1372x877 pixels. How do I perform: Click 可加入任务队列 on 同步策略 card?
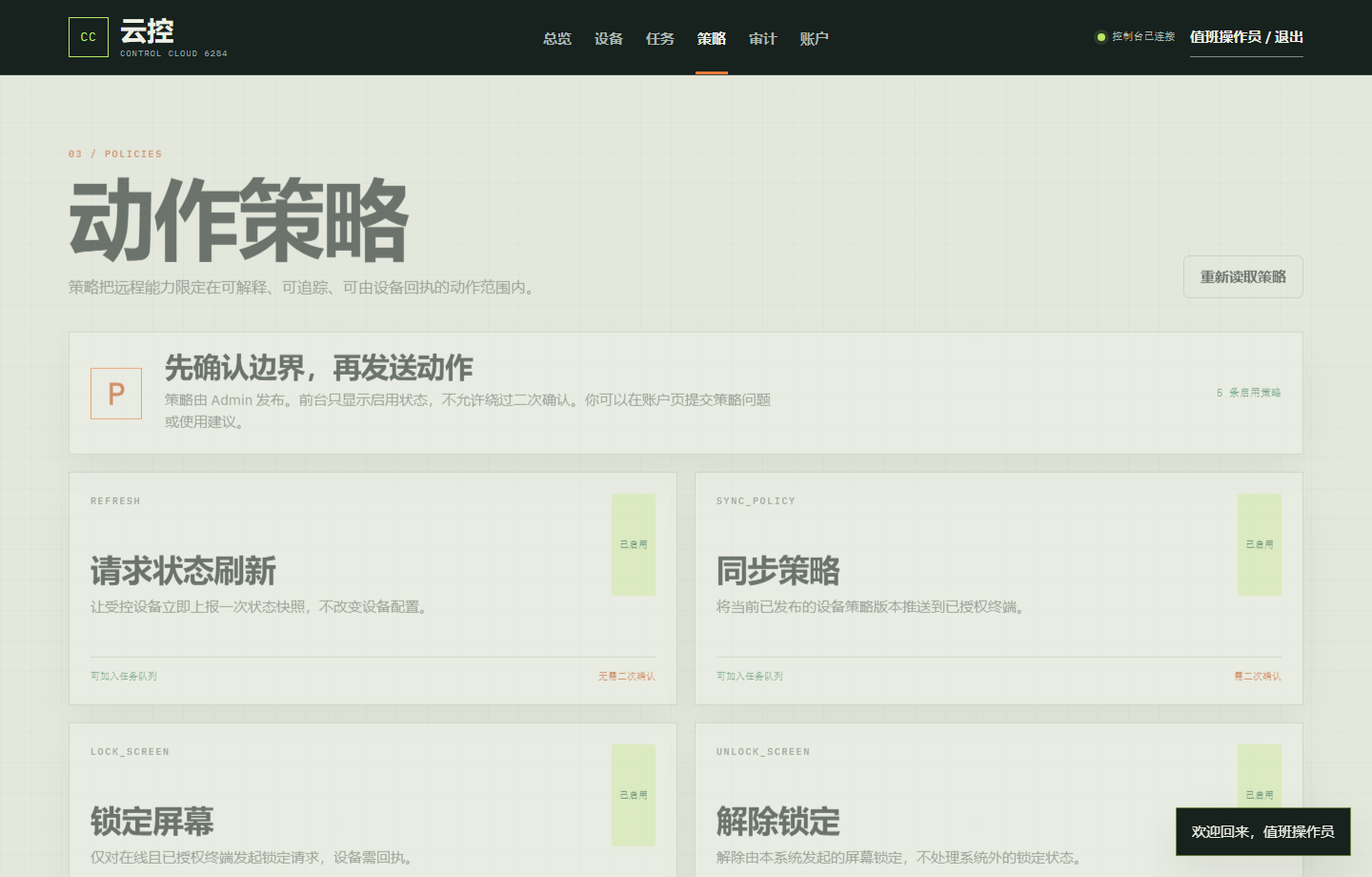tap(750, 676)
